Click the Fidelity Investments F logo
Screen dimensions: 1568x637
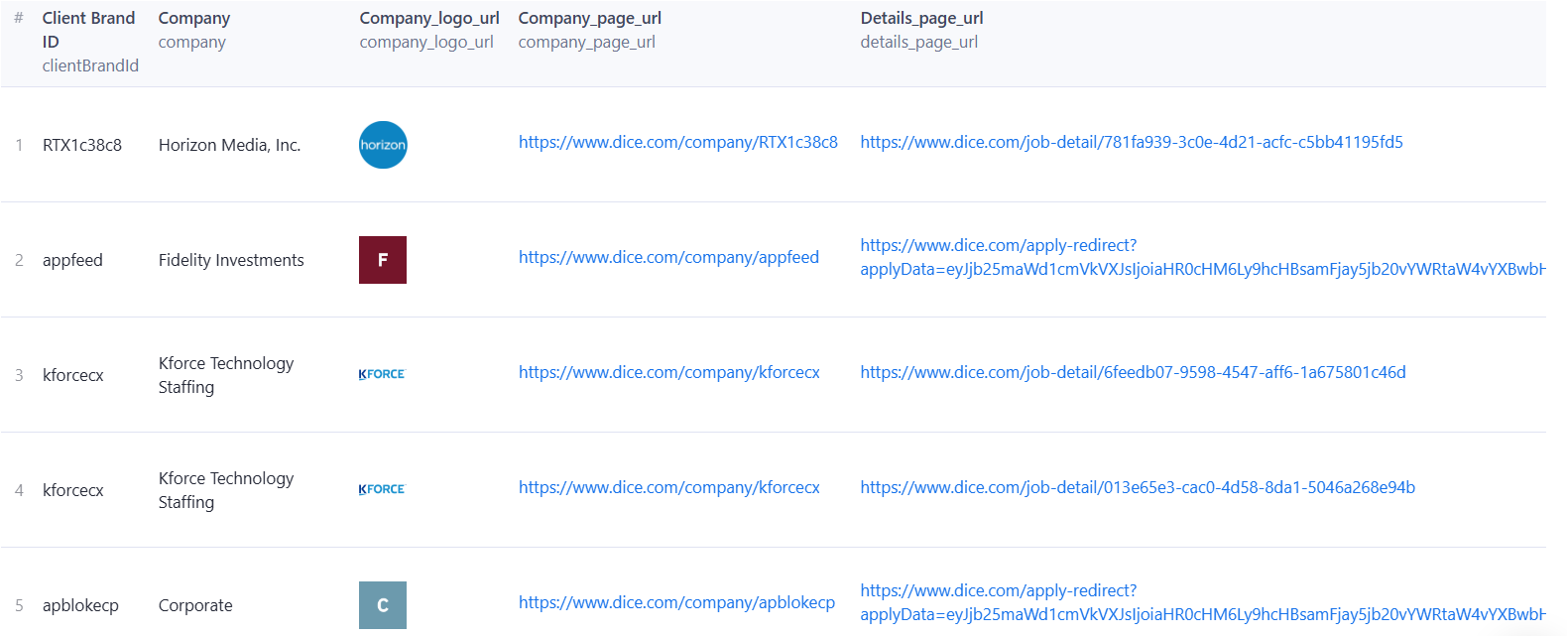pos(383,260)
